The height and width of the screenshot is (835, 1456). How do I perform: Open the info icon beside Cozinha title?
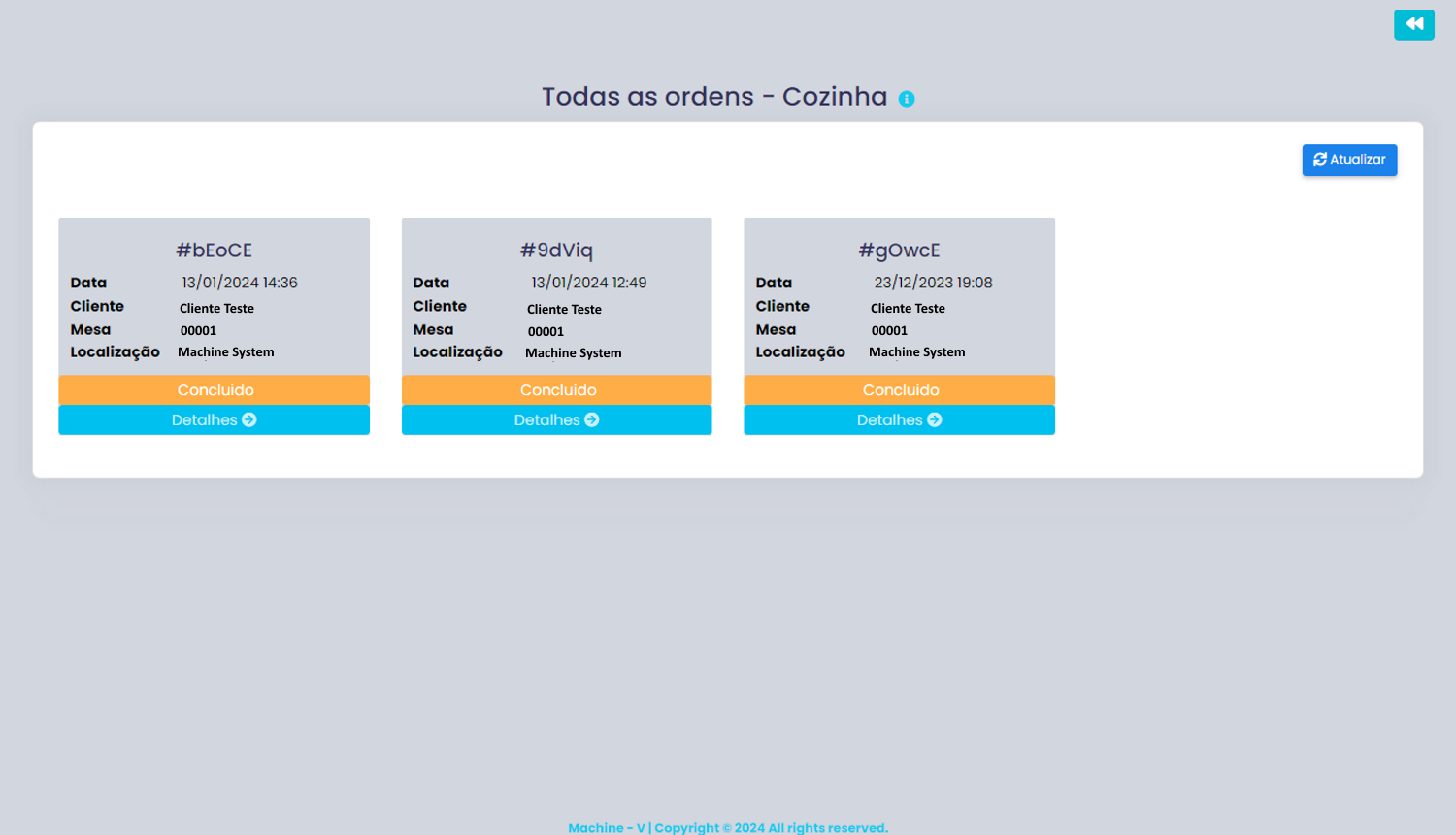pos(907,99)
